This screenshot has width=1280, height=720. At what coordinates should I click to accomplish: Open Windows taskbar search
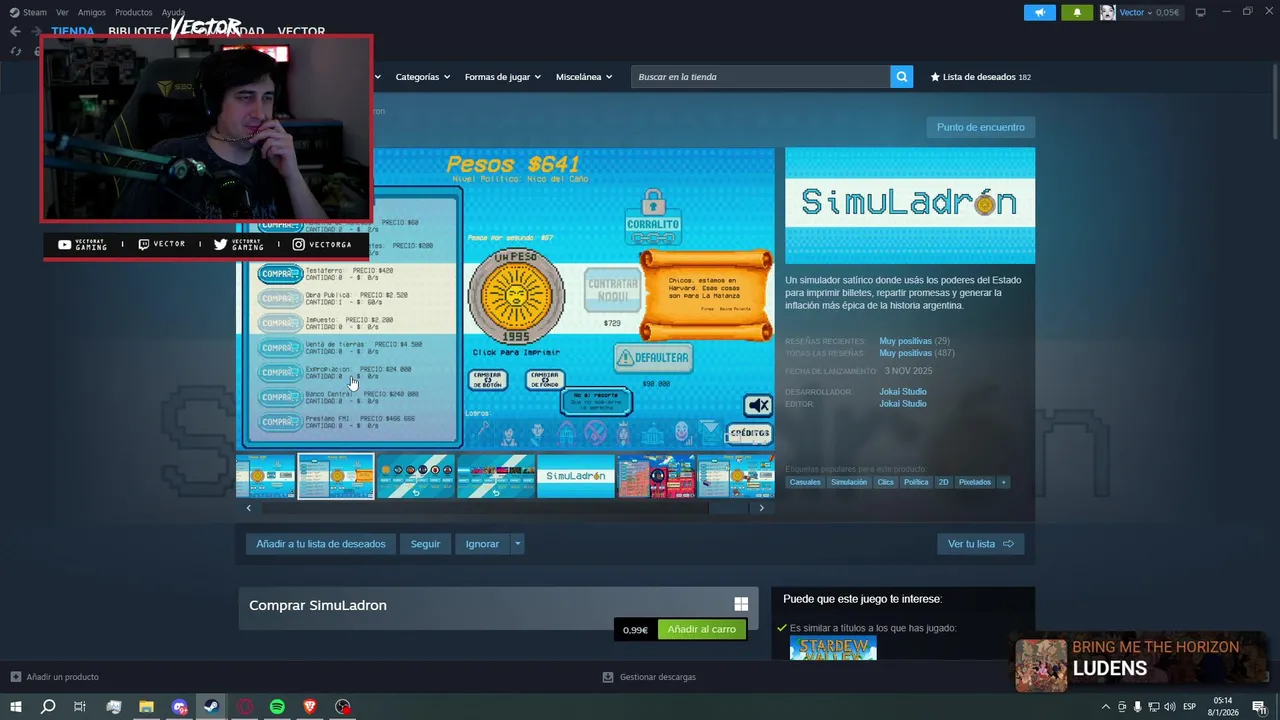[x=47, y=707]
